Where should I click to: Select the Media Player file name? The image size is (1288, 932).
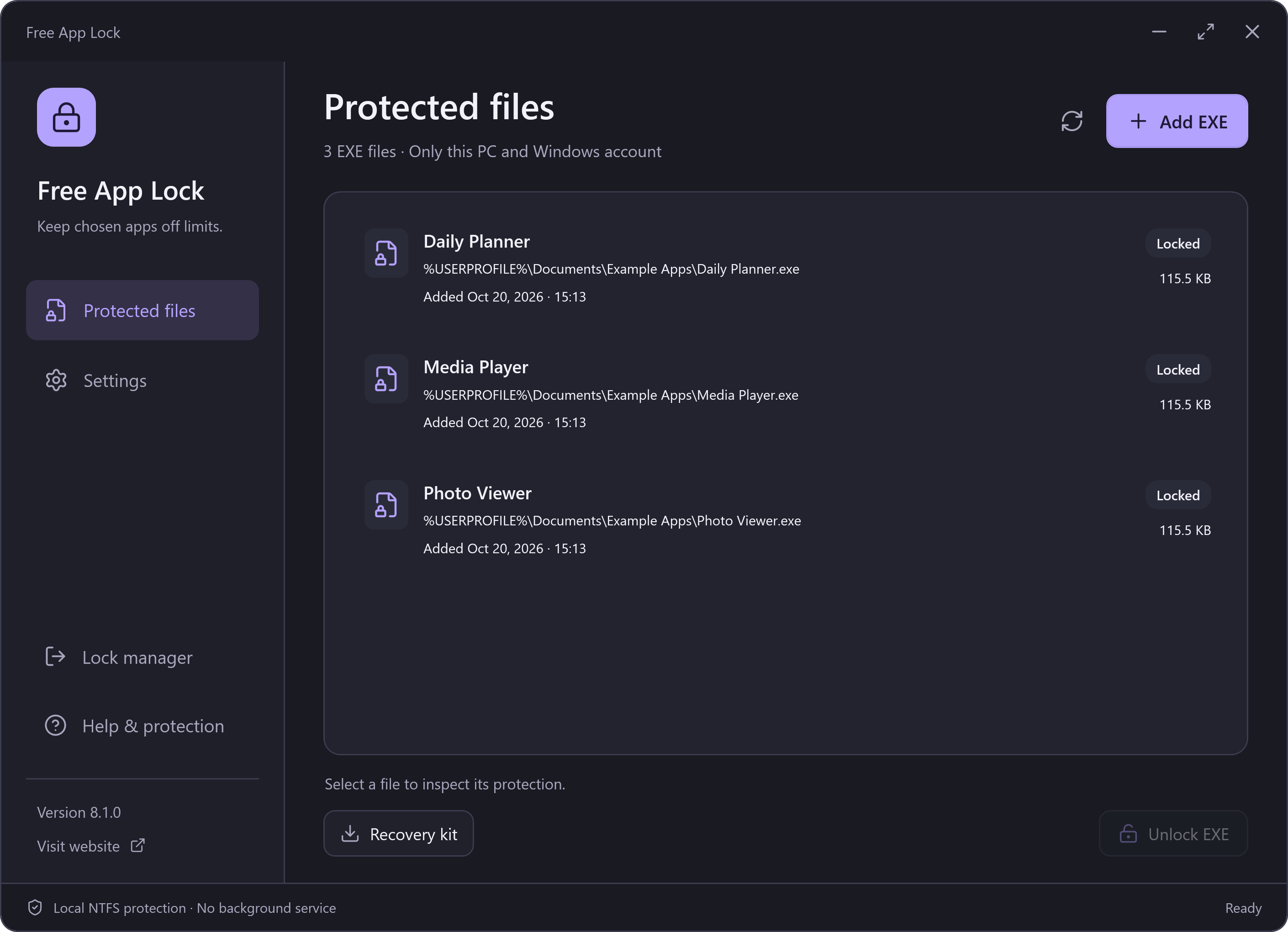pyautogui.click(x=476, y=367)
